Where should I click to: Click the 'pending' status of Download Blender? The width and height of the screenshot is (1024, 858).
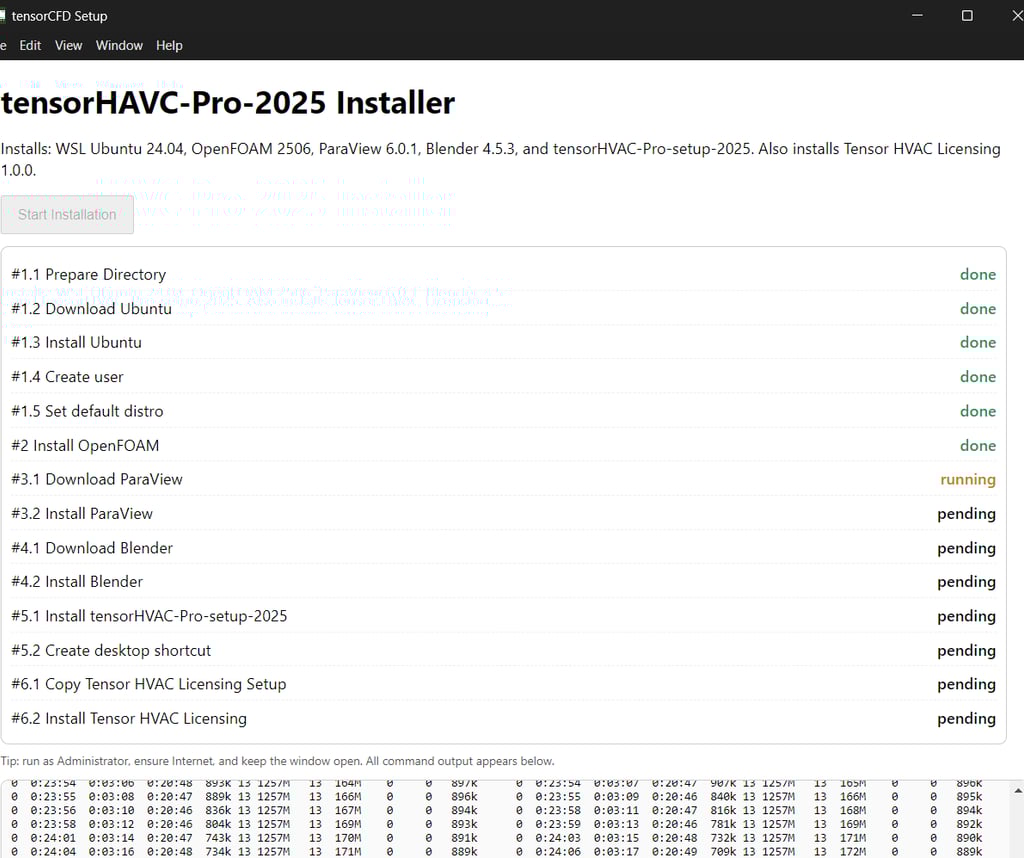point(967,549)
